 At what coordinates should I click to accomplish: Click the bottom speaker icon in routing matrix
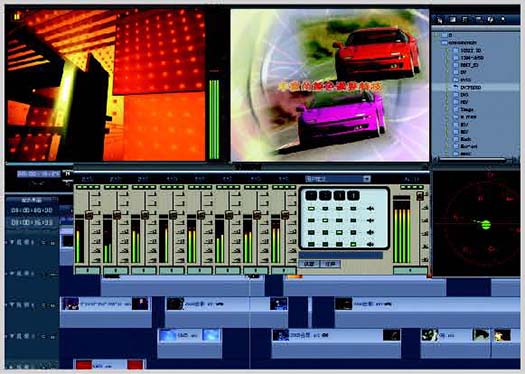coord(370,244)
